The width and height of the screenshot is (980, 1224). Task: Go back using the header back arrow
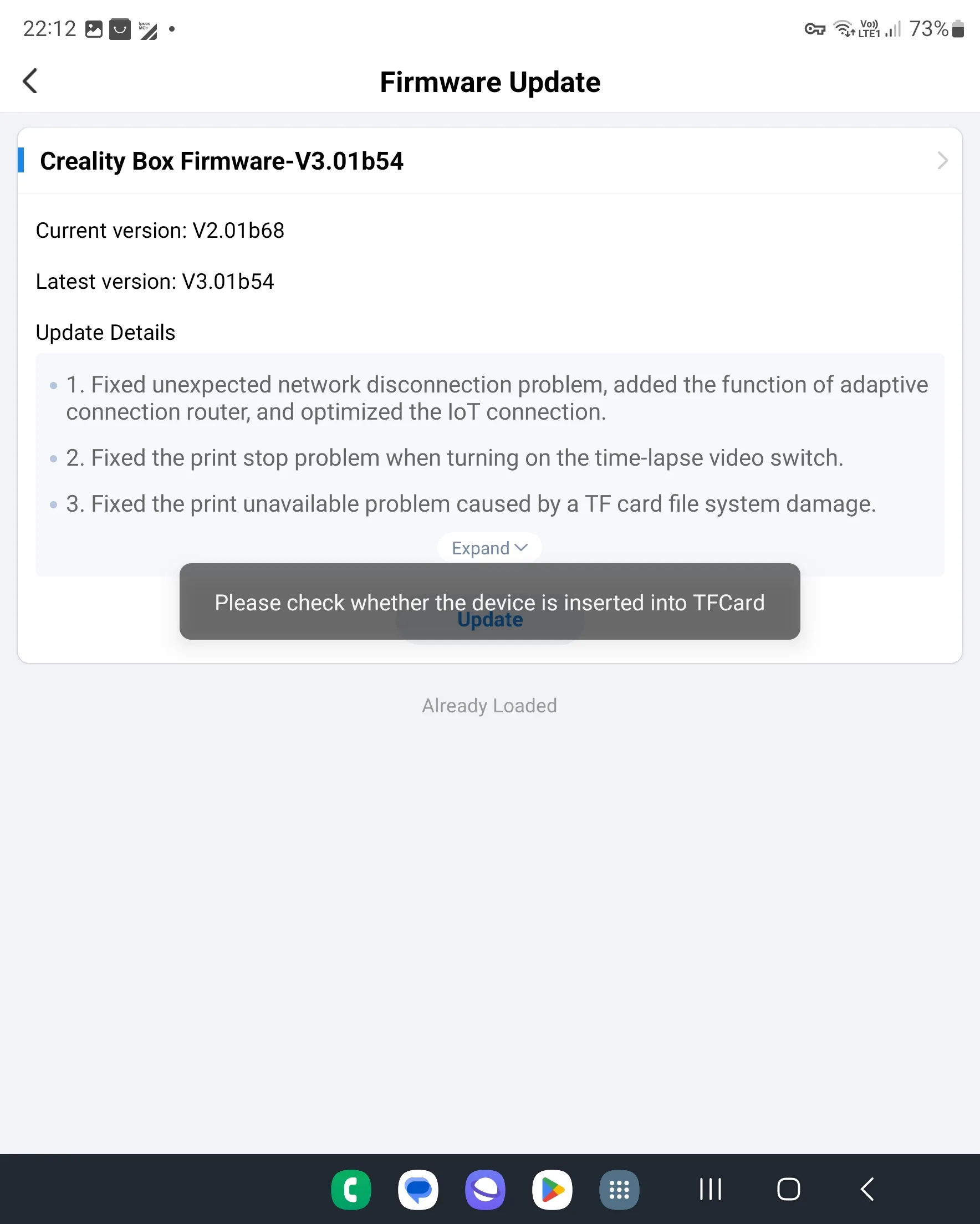coord(30,81)
